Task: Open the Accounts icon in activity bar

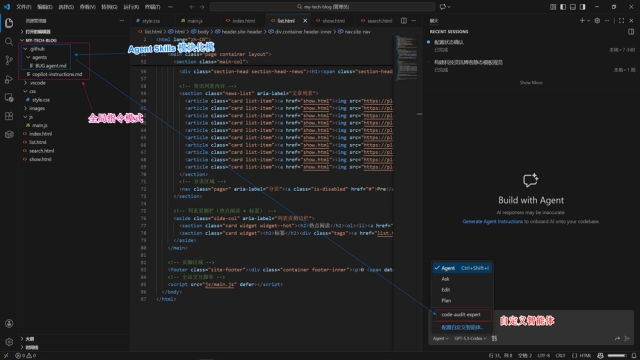Action: (9, 324)
